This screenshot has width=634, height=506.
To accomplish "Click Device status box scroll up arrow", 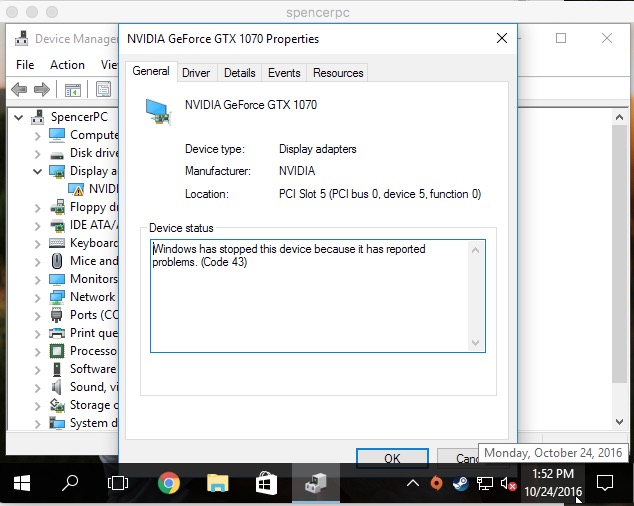I will click(476, 250).
